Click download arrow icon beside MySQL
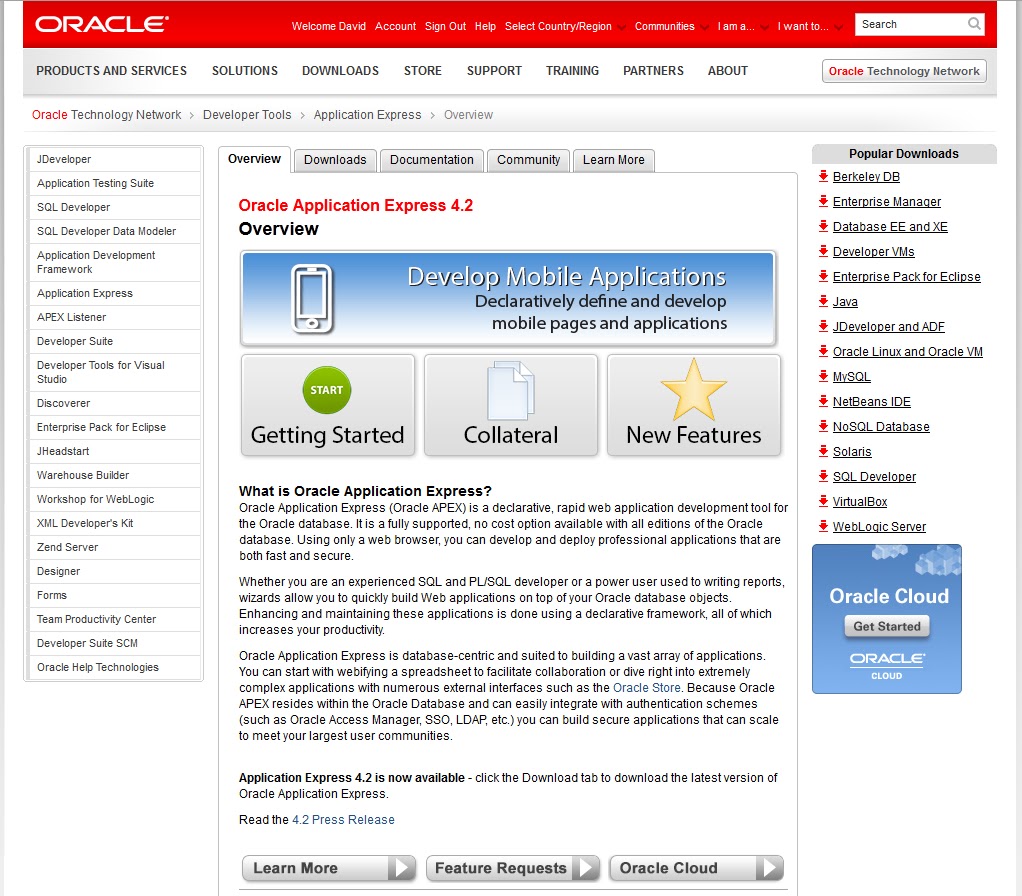 point(823,376)
